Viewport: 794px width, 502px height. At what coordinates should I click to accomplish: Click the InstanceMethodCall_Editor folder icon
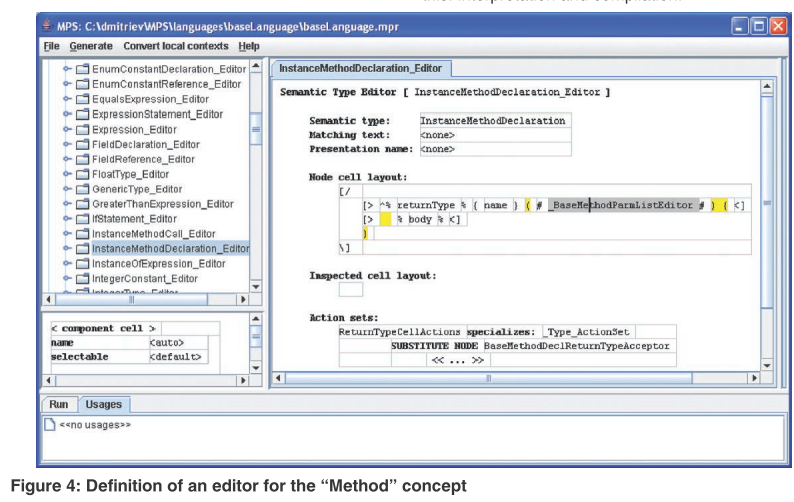[x=83, y=234]
